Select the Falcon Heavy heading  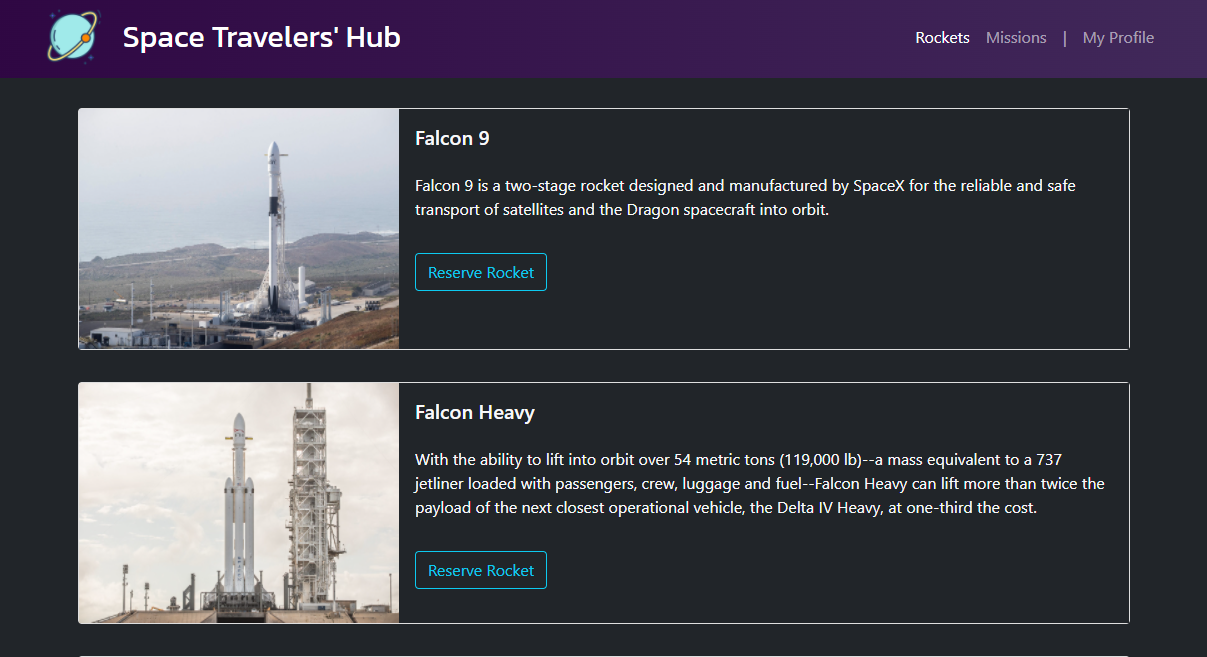[475, 412]
